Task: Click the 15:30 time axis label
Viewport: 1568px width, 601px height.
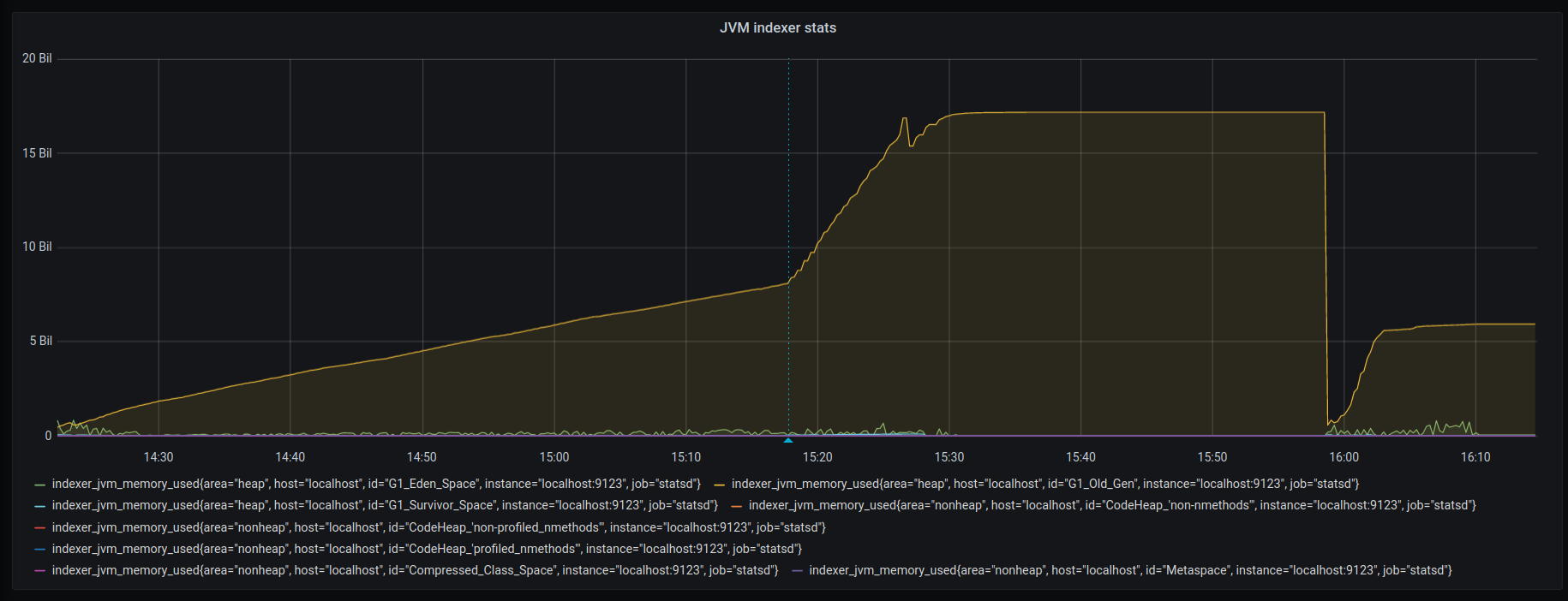Action: pos(949,457)
